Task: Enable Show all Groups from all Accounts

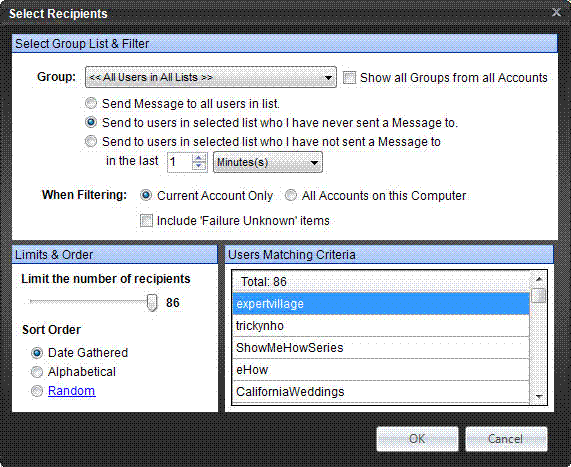Action: click(349, 78)
